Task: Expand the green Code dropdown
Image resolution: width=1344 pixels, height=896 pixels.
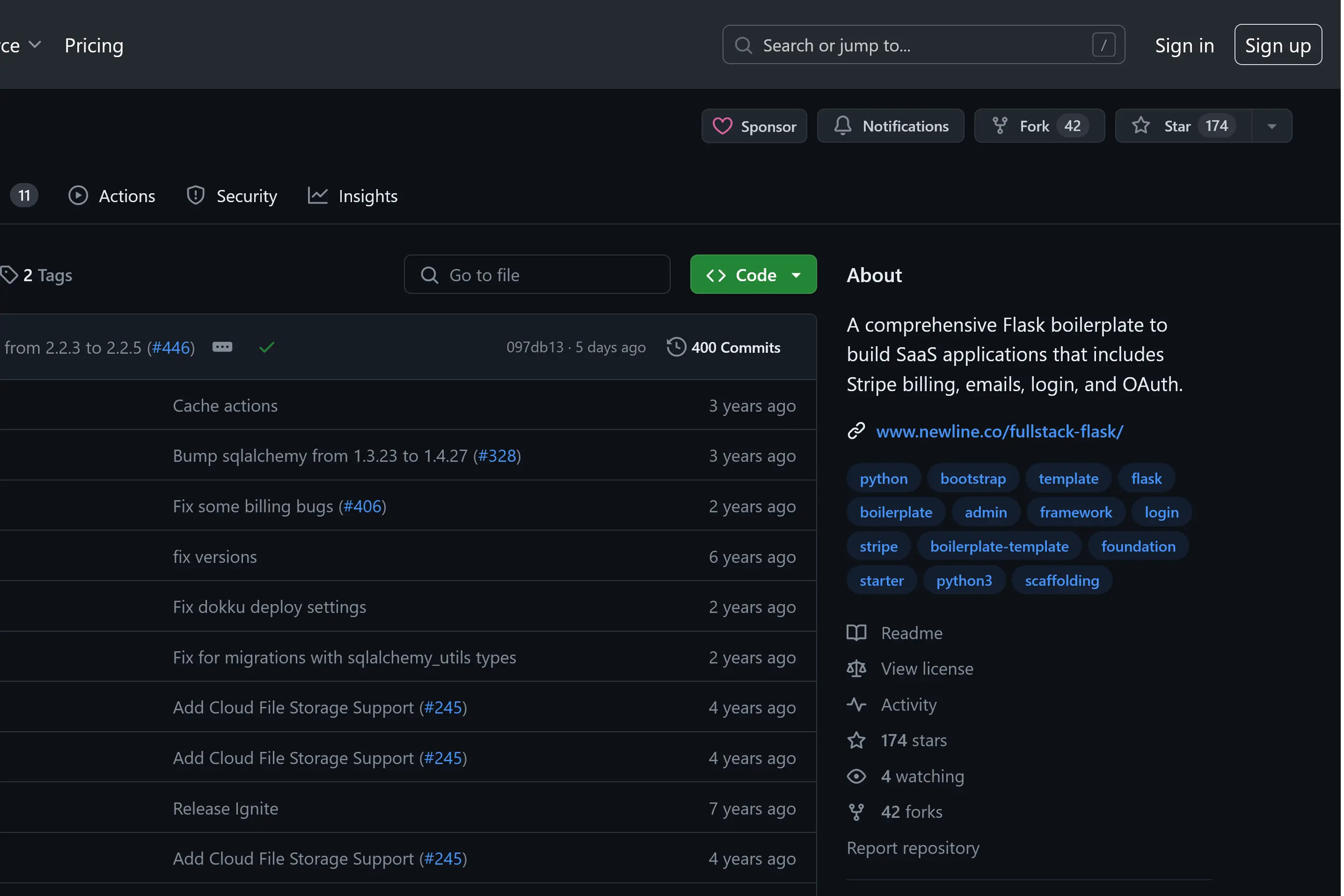Action: pos(753,275)
